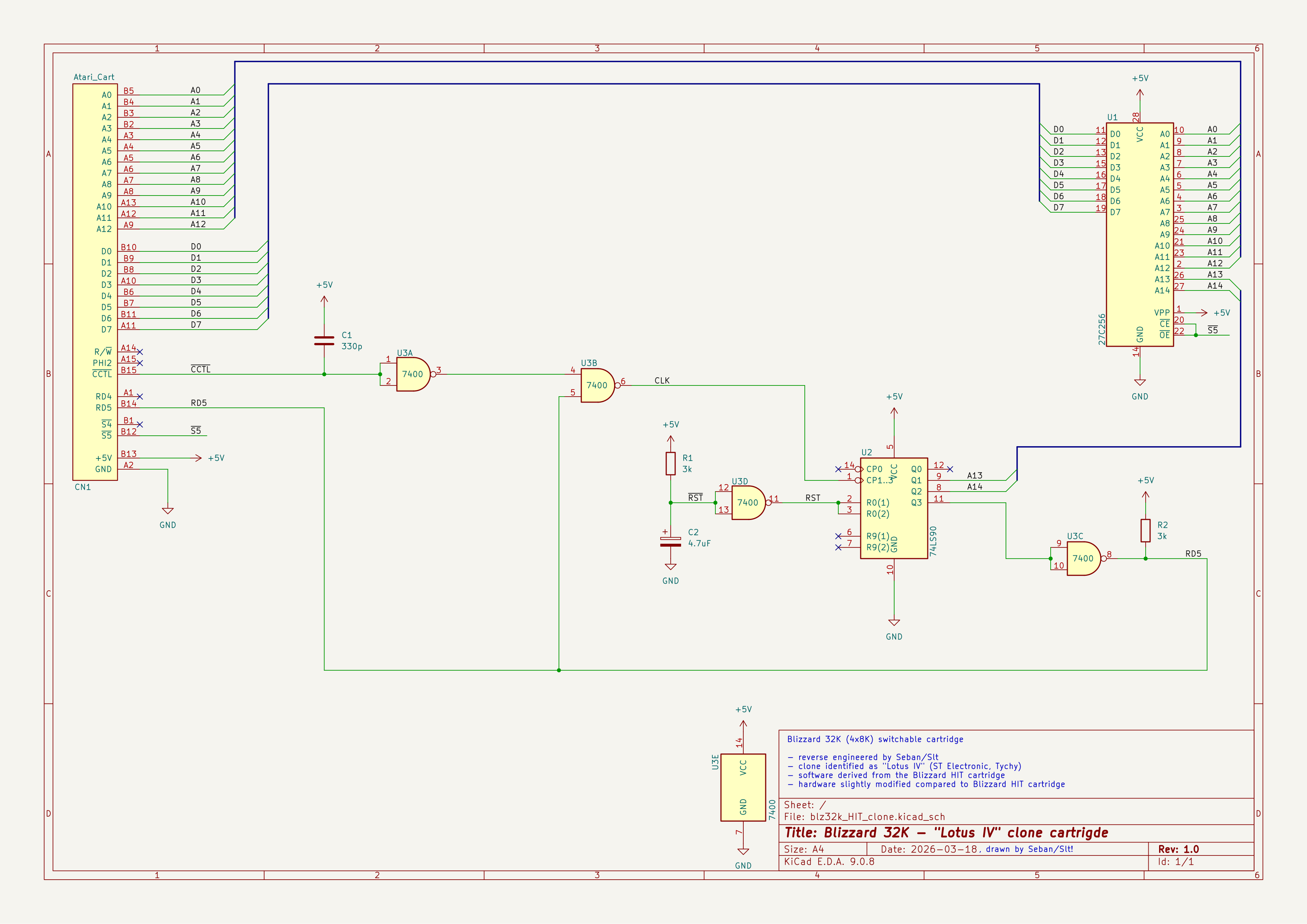Click the no-connect marker on CN1 pin A14
Viewport: 1307px width, 924px height.
pos(140,352)
